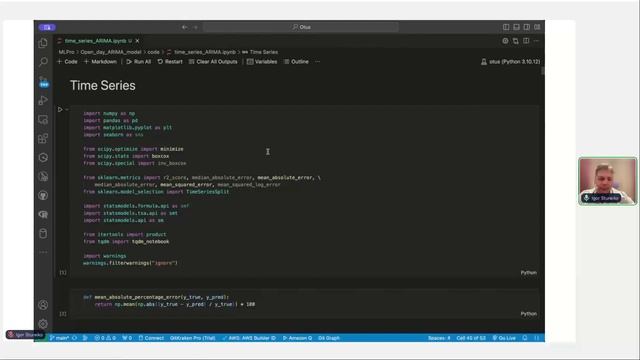
Task: Select Open_day_ARIMA_model in the breadcrumb
Action: click(x=111, y=52)
